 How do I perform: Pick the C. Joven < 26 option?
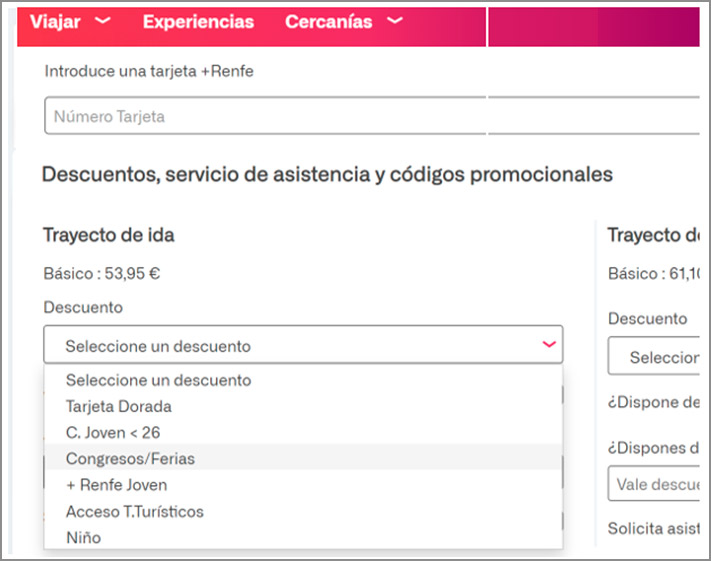click(x=113, y=432)
